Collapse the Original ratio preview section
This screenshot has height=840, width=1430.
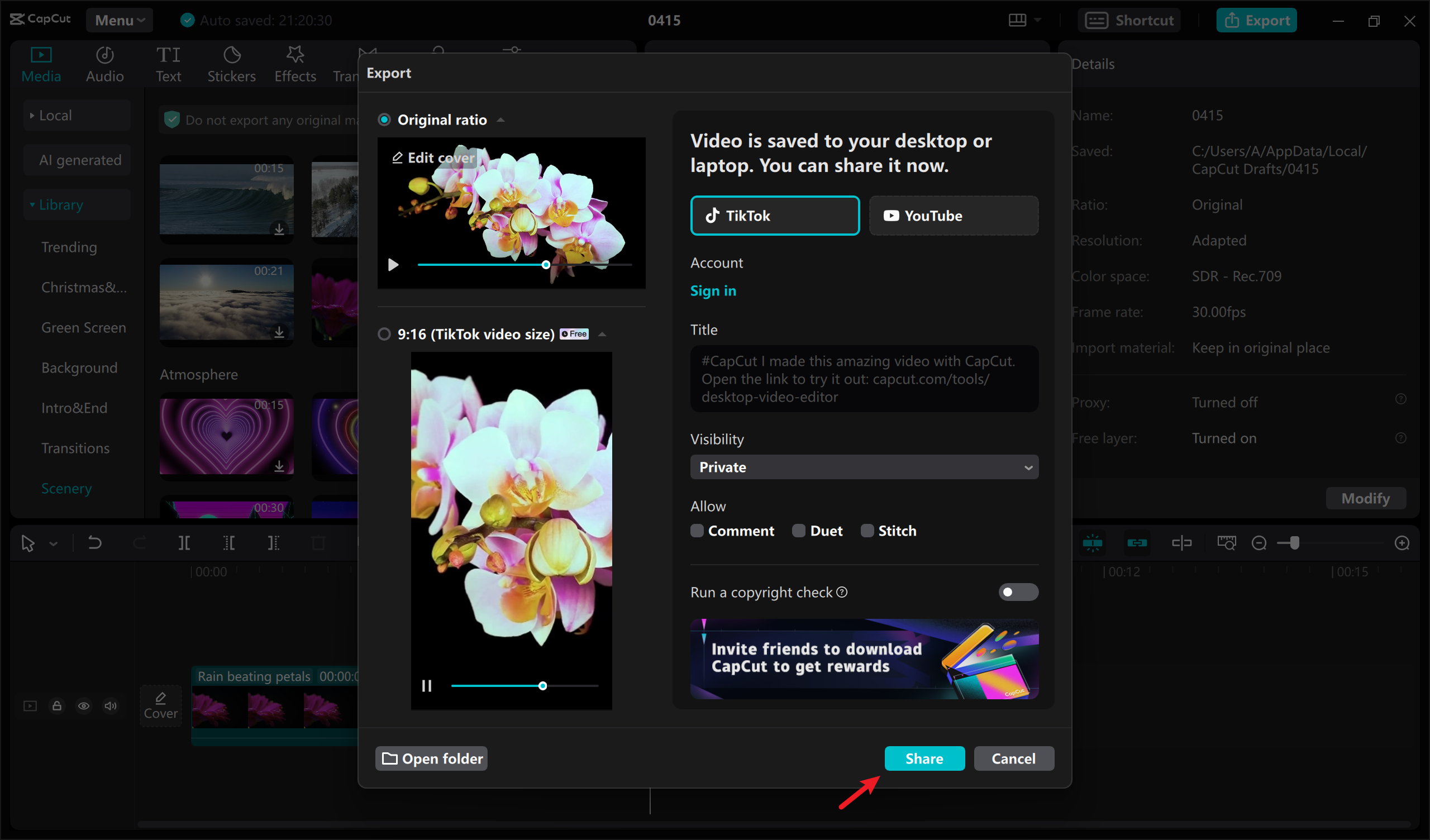point(500,120)
